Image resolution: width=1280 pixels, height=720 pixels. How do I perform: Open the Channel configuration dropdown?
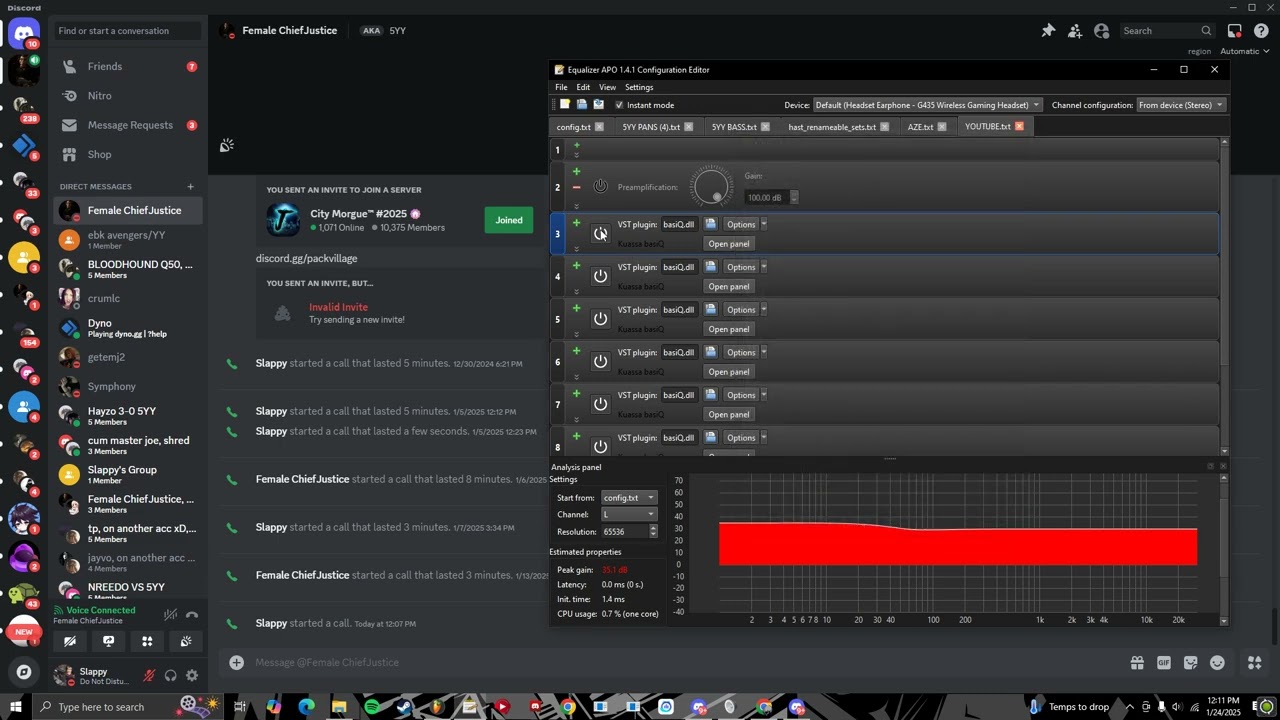point(1180,105)
